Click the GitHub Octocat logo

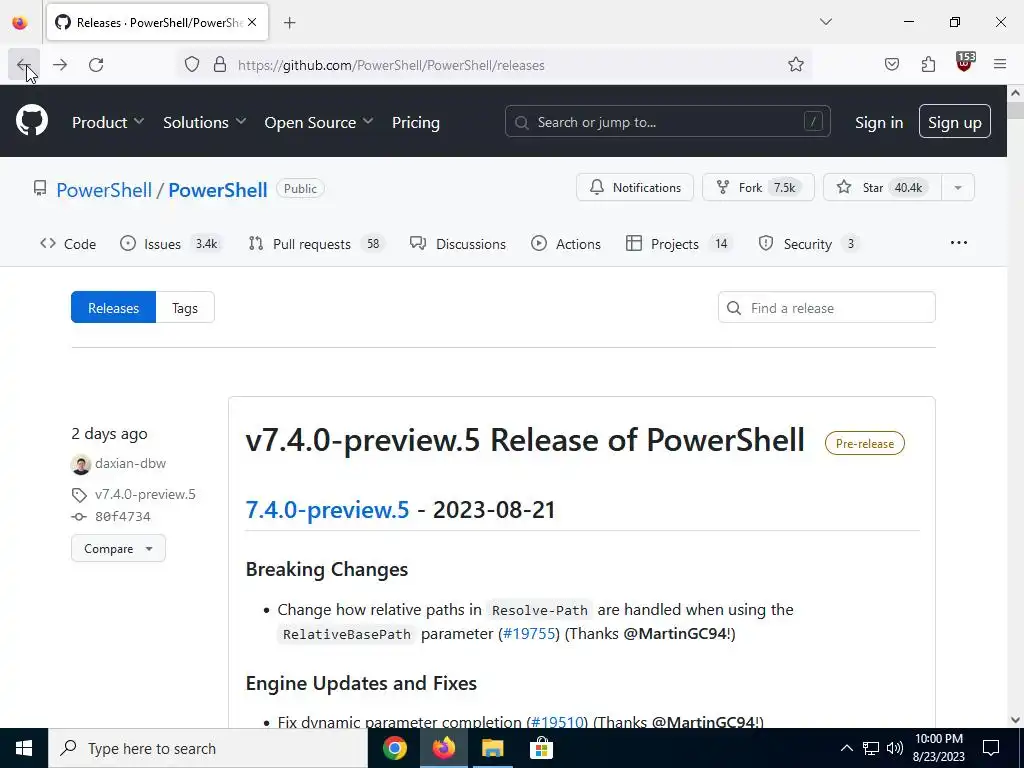click(x=31, y=121)
